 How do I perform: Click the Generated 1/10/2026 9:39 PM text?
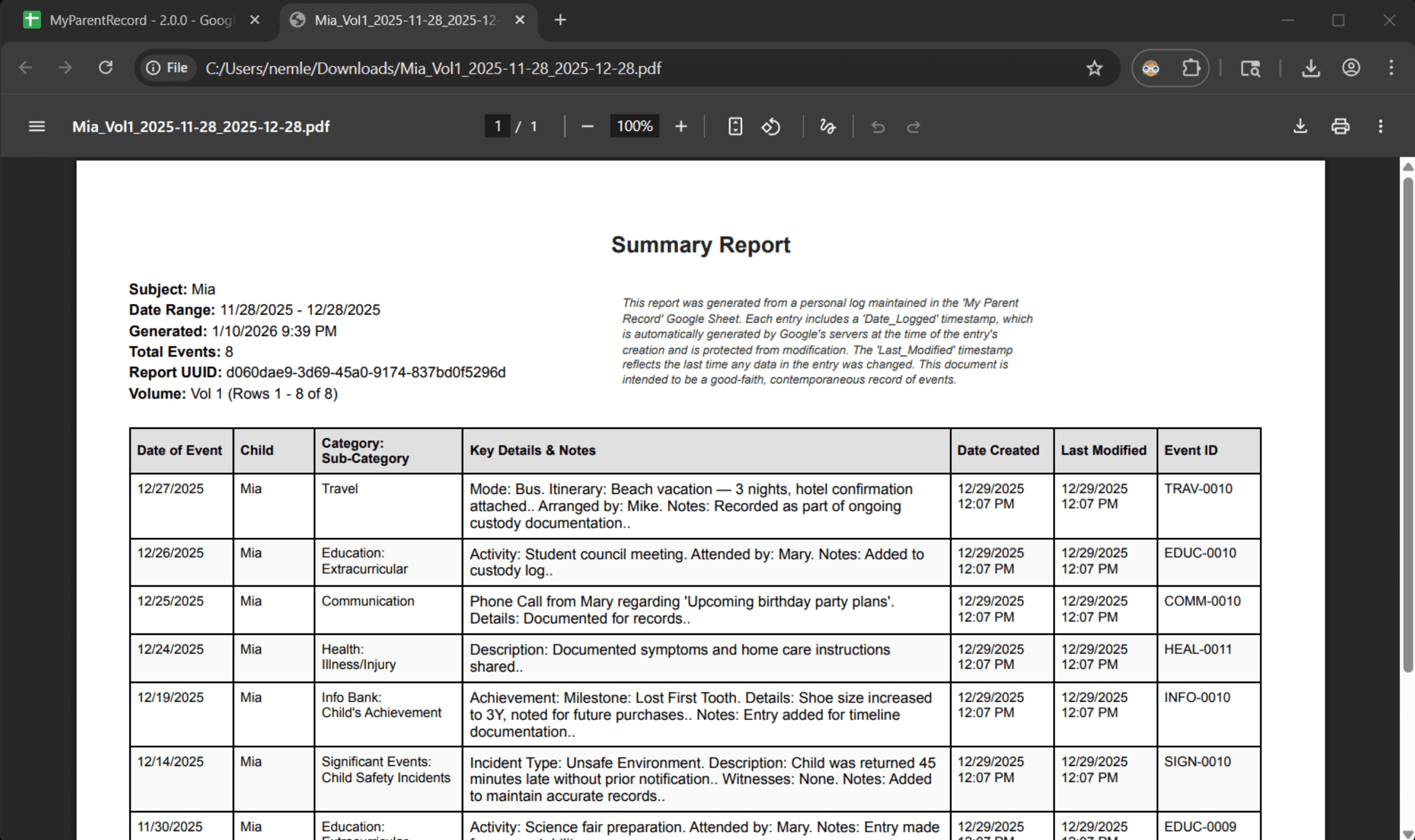pos(233,331)
